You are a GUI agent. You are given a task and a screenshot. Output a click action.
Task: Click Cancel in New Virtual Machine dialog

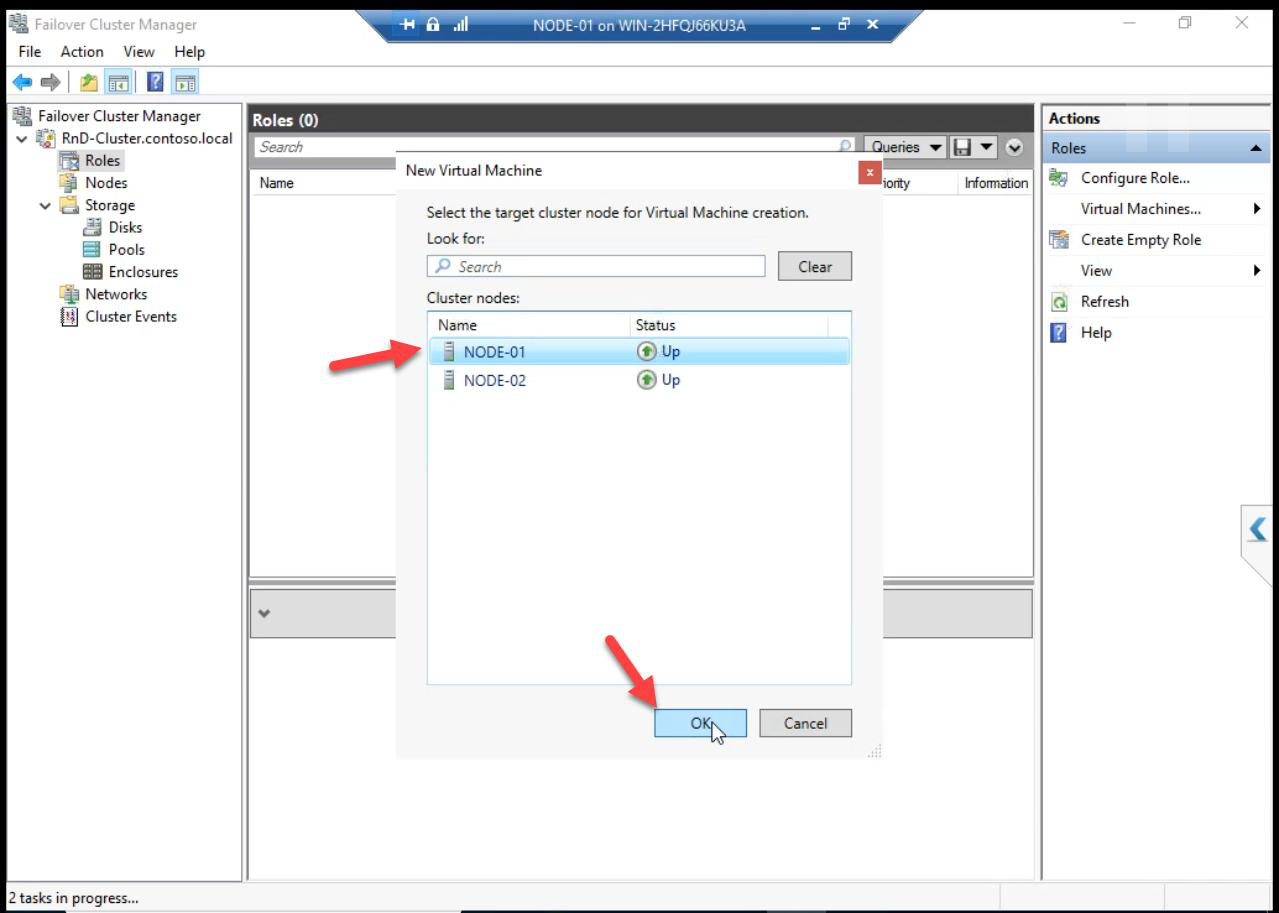(805, 723)
